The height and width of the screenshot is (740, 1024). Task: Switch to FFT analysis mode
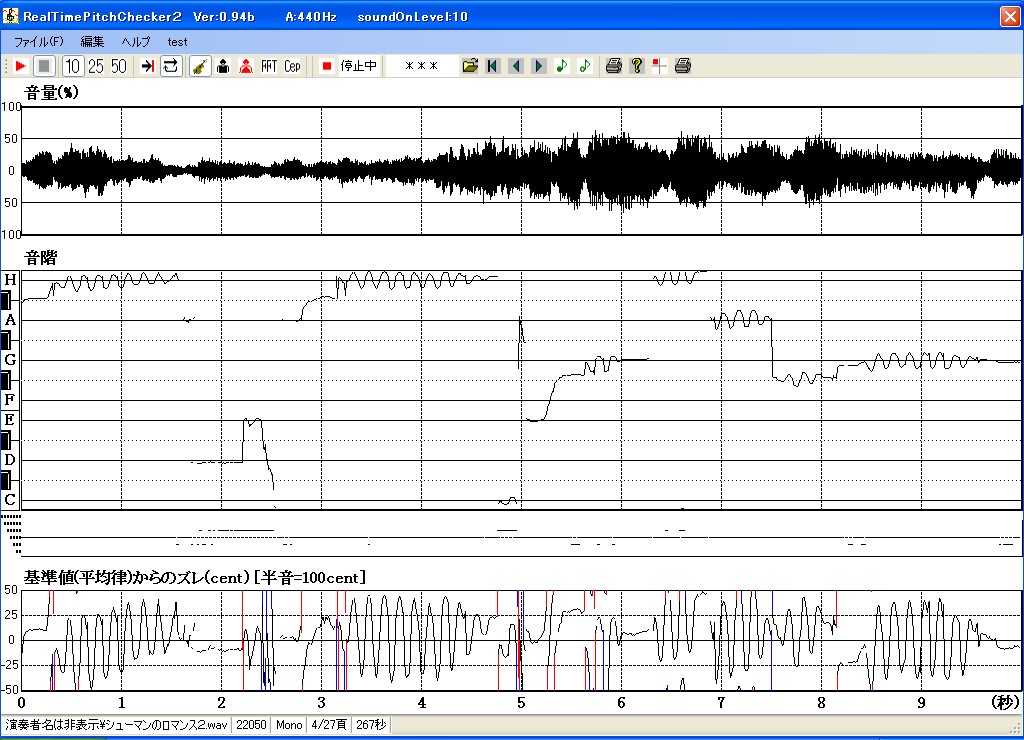[x=269, y=66]
